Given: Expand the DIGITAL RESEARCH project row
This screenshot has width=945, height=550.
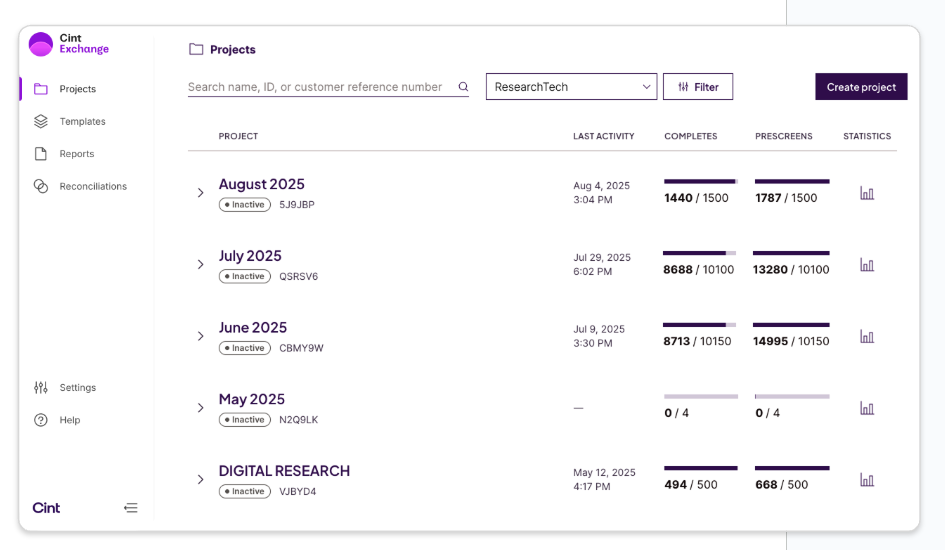Looking at the screenshot, I should [x=200, y=480].
